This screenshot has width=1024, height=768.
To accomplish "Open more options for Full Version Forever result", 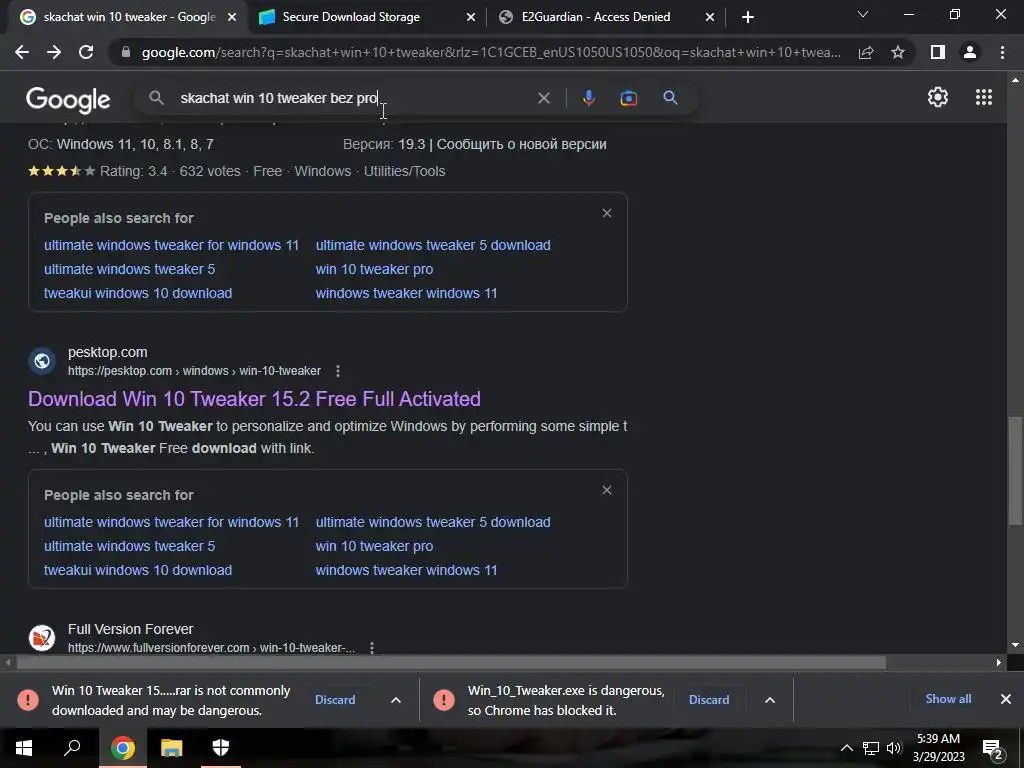I will 372,648.
